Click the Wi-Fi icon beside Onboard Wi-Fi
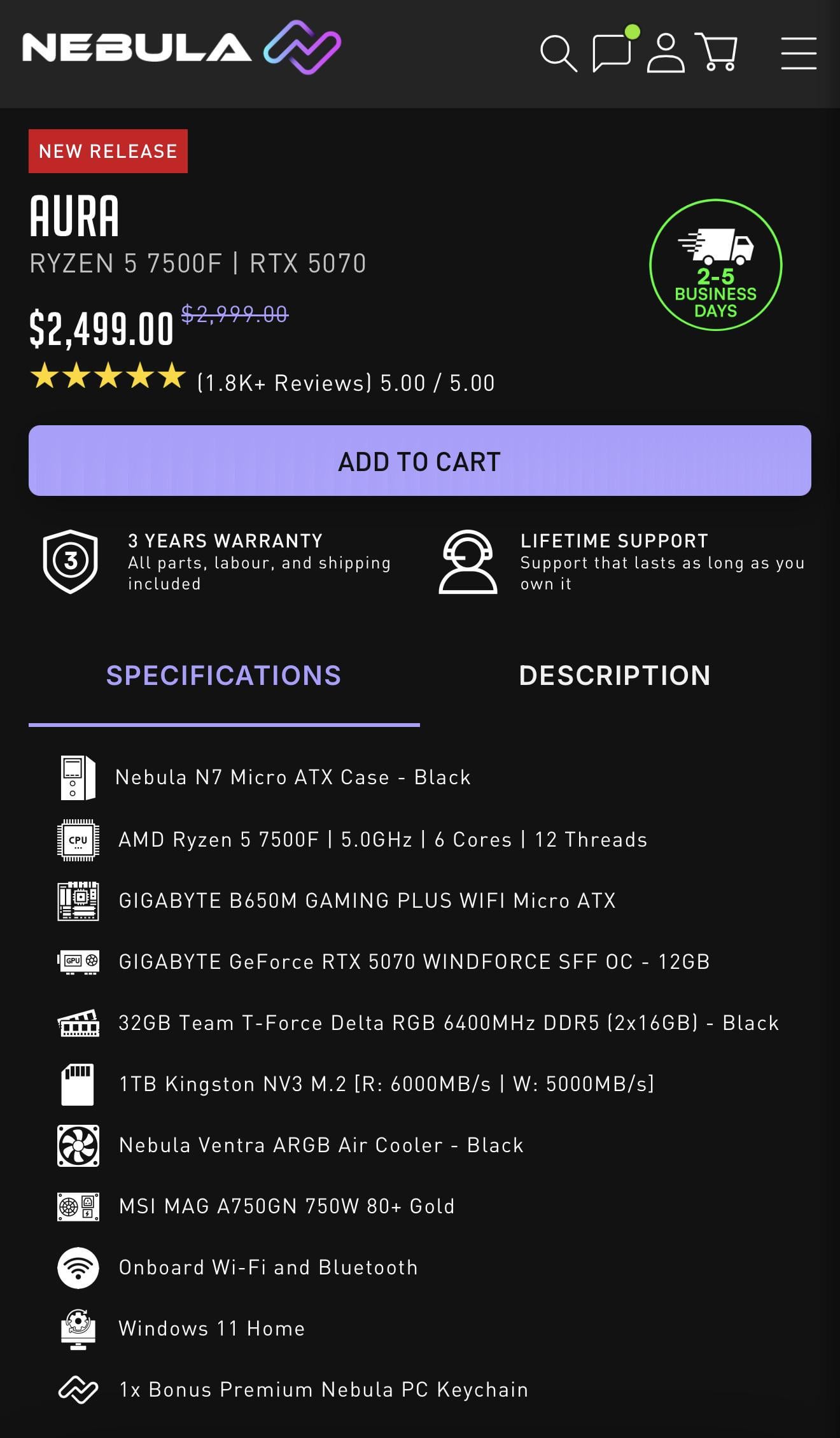This screenshot has width=840, height=1438. [78, 1267]
